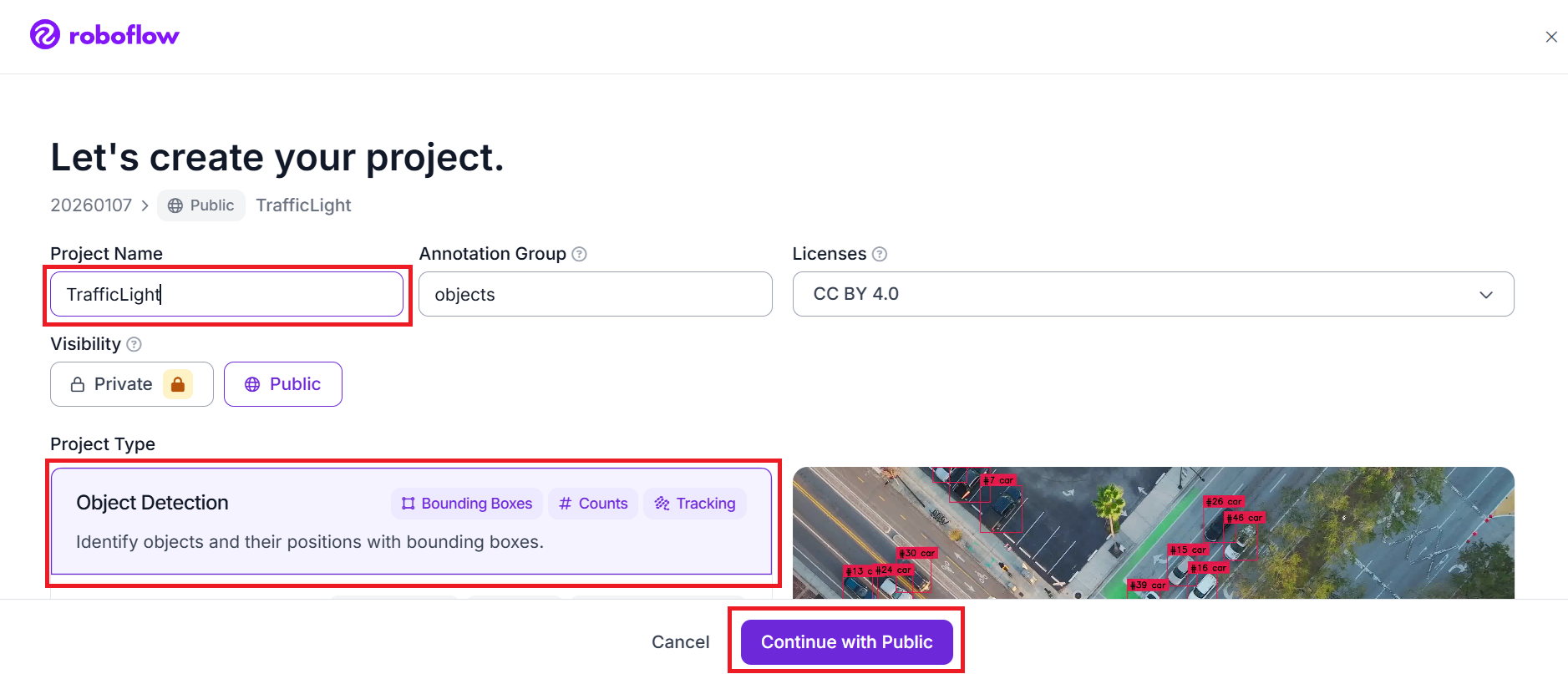Click the 20260107 workspace breadcrumb
The image size is (1568, 674).
91,205
